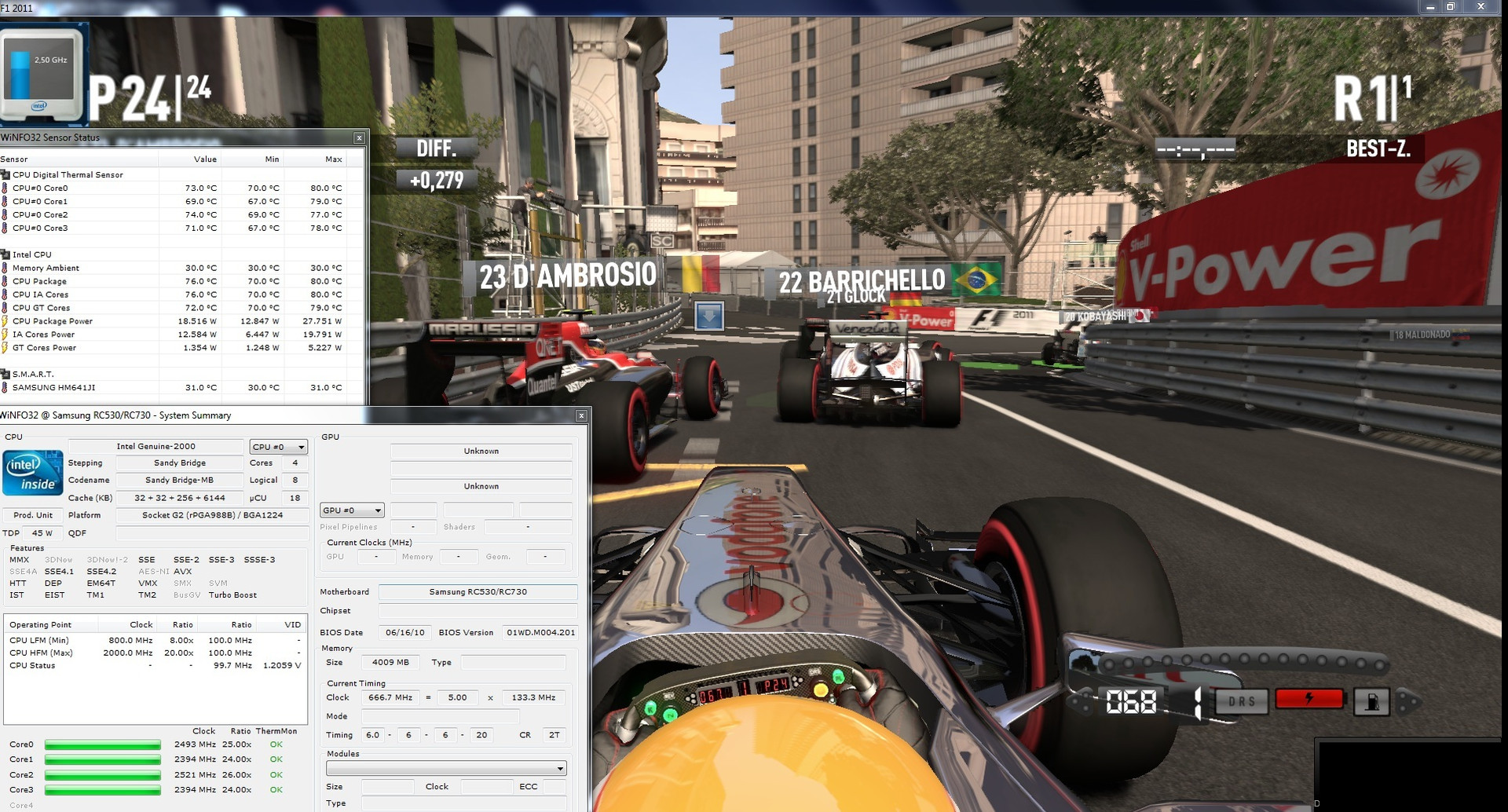Screen dimensions: 1508x812
Task: Click the Belgian flag beside D'Ambrosio
Action: coord(700,272)
